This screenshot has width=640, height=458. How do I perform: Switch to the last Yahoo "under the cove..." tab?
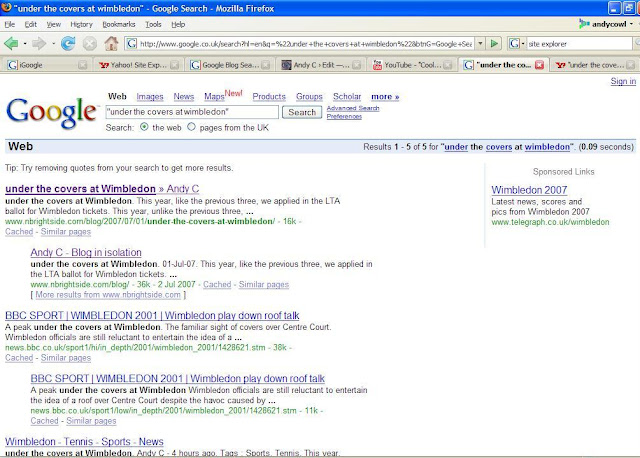(x=594, y=65)
